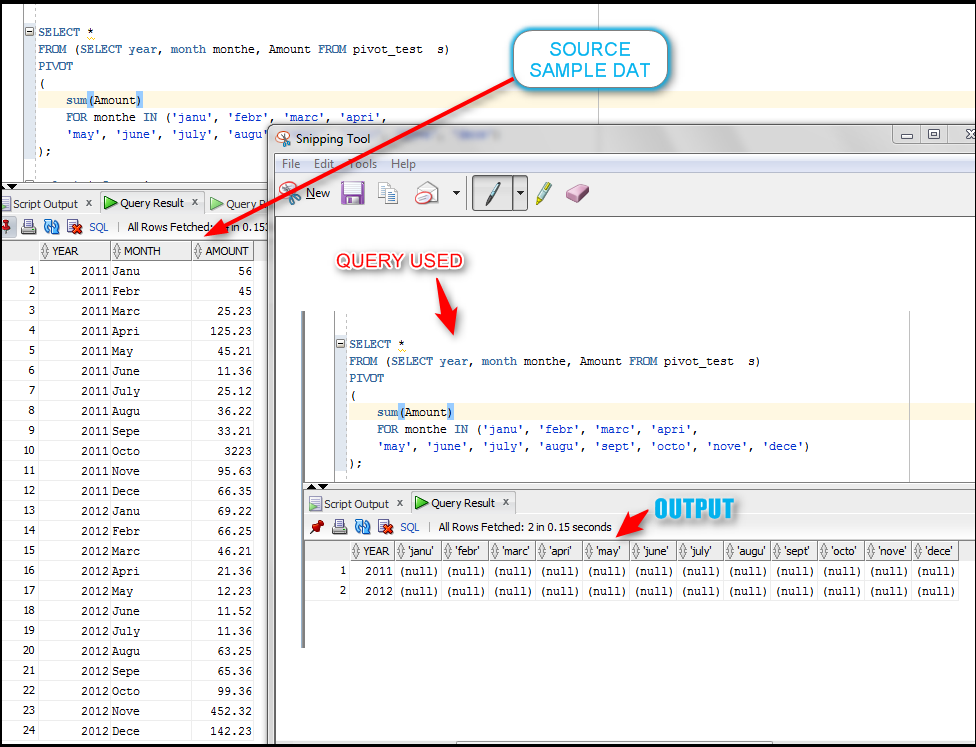
Task: Click Refresh icon inside the snip toolbar
Action: tap(362, 527)
